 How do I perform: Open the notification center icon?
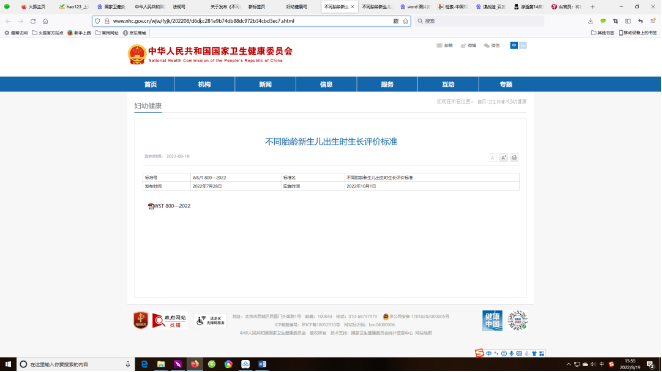click(651, 364)
